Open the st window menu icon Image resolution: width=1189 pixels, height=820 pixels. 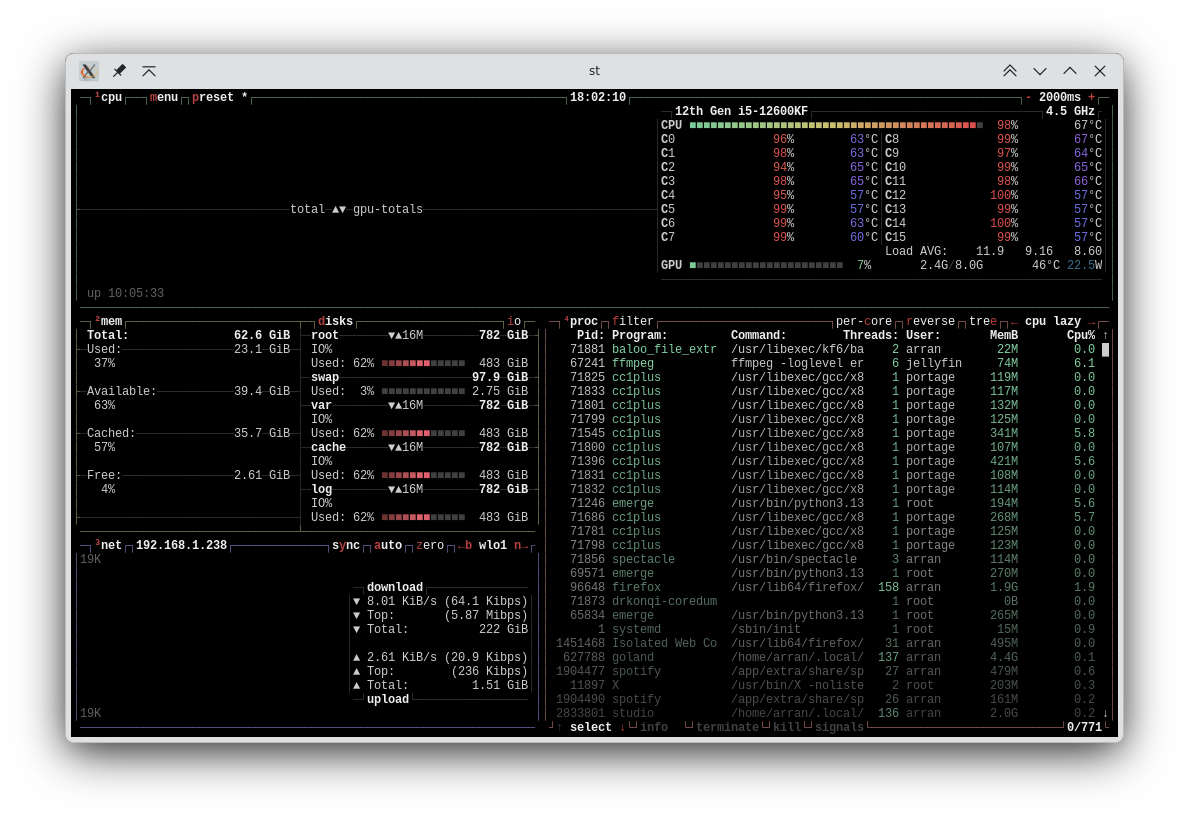[x=89, y=71]
